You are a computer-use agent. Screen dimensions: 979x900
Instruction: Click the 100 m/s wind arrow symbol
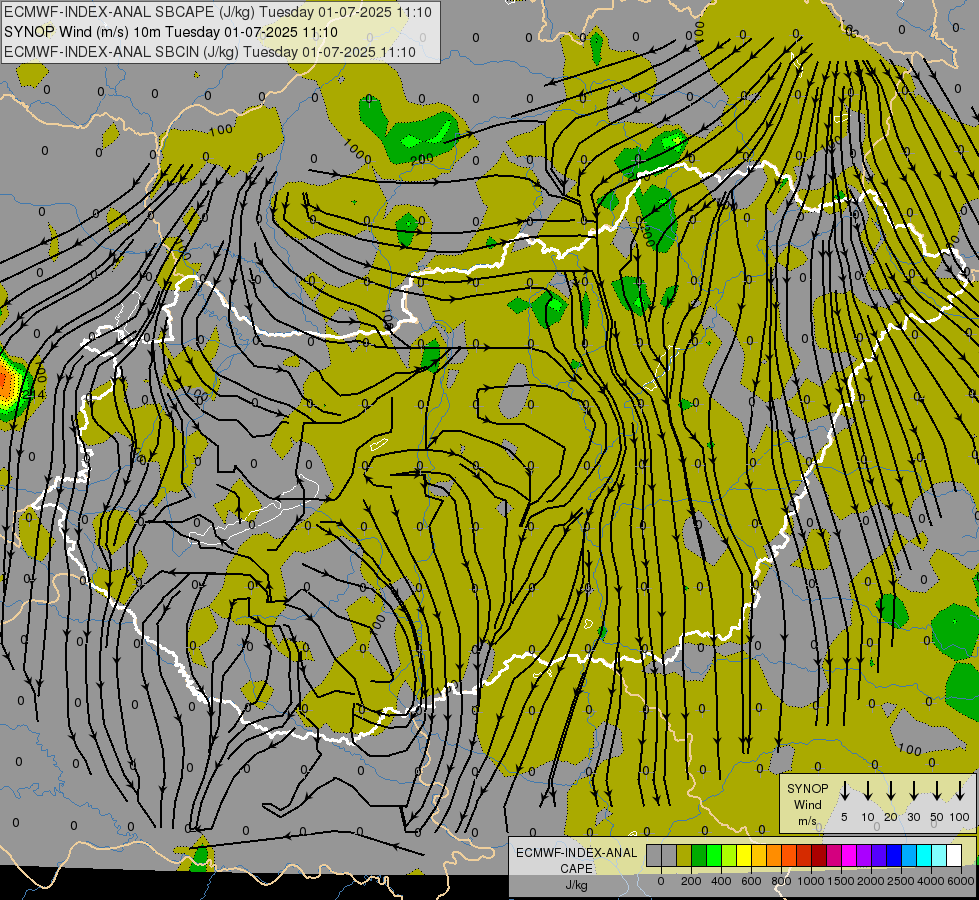click(960, 791)
